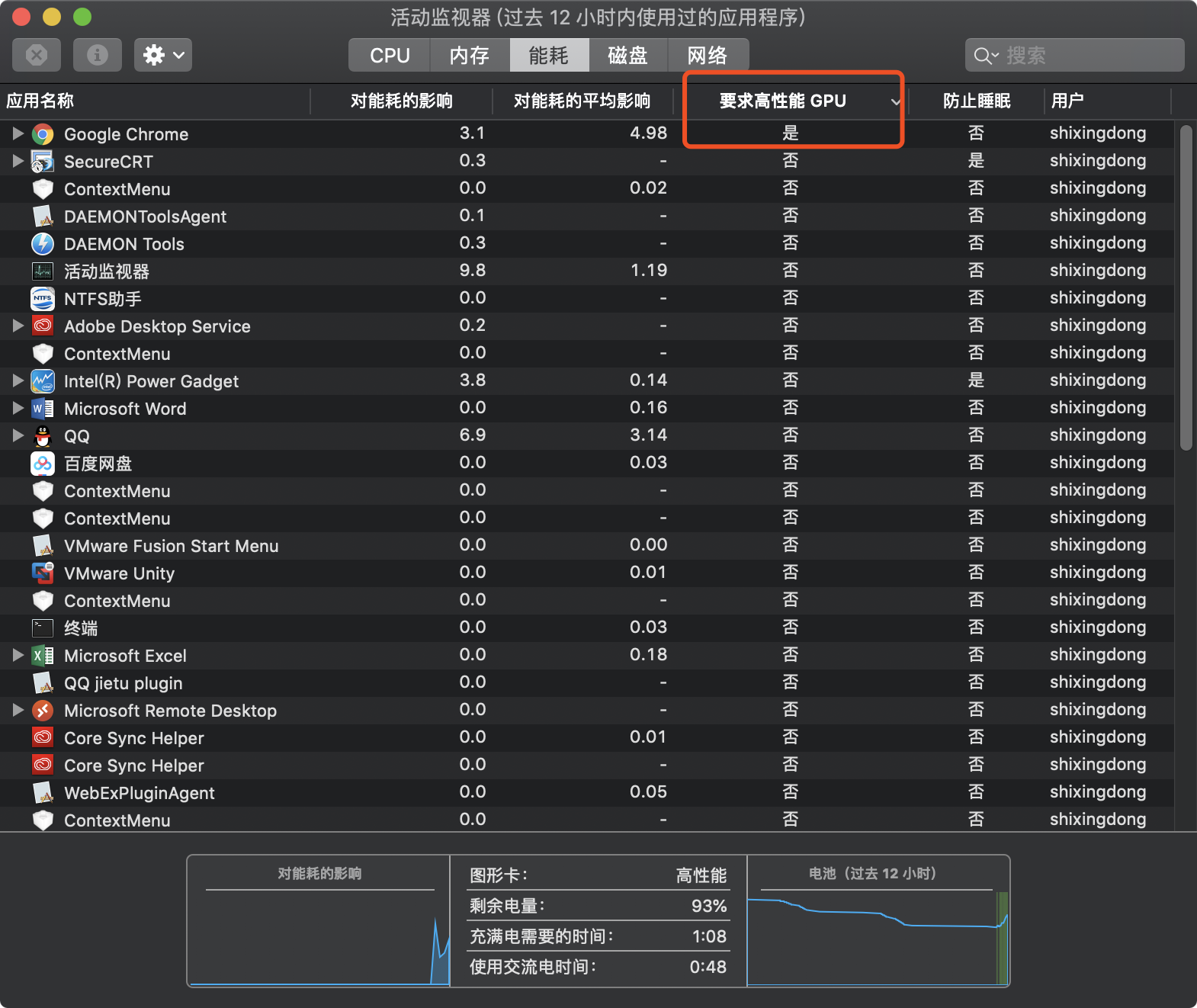The image size is (1197, 1008).
Task: Expand the Adobe Desktop Service row
Action: 18,326
